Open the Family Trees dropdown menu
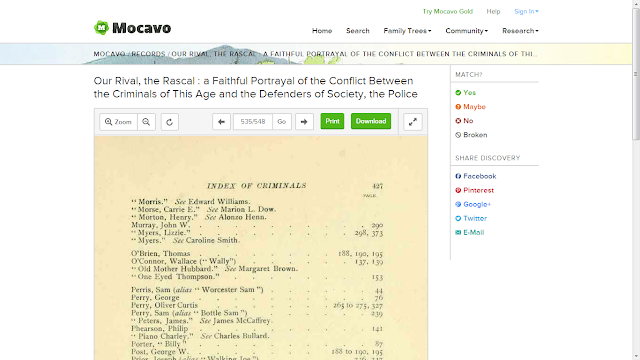 (x=407, y=31)
